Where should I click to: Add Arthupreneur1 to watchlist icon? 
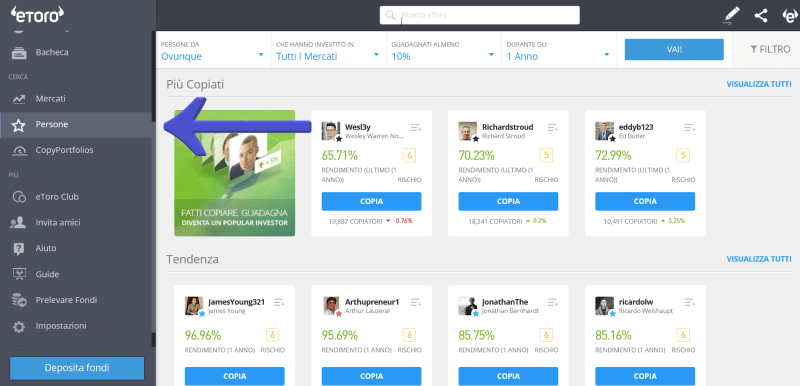click(x=416, y=302)
